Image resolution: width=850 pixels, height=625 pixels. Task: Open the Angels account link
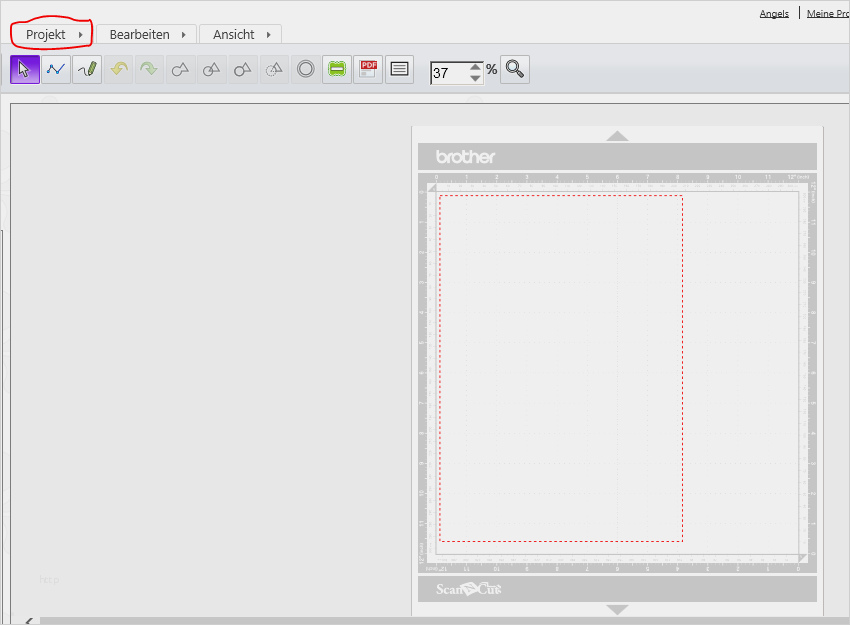(x=774, y=14)
